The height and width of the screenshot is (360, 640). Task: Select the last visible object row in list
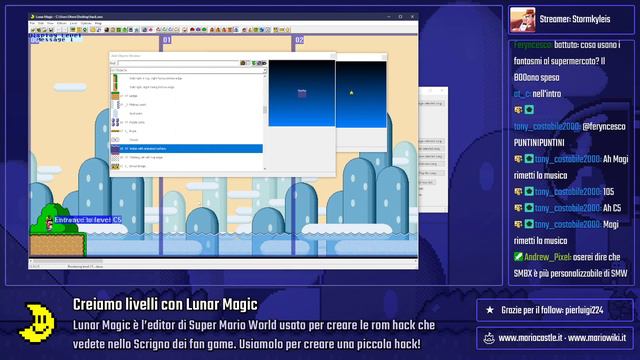pyautogui.click(x=187, y=166)
